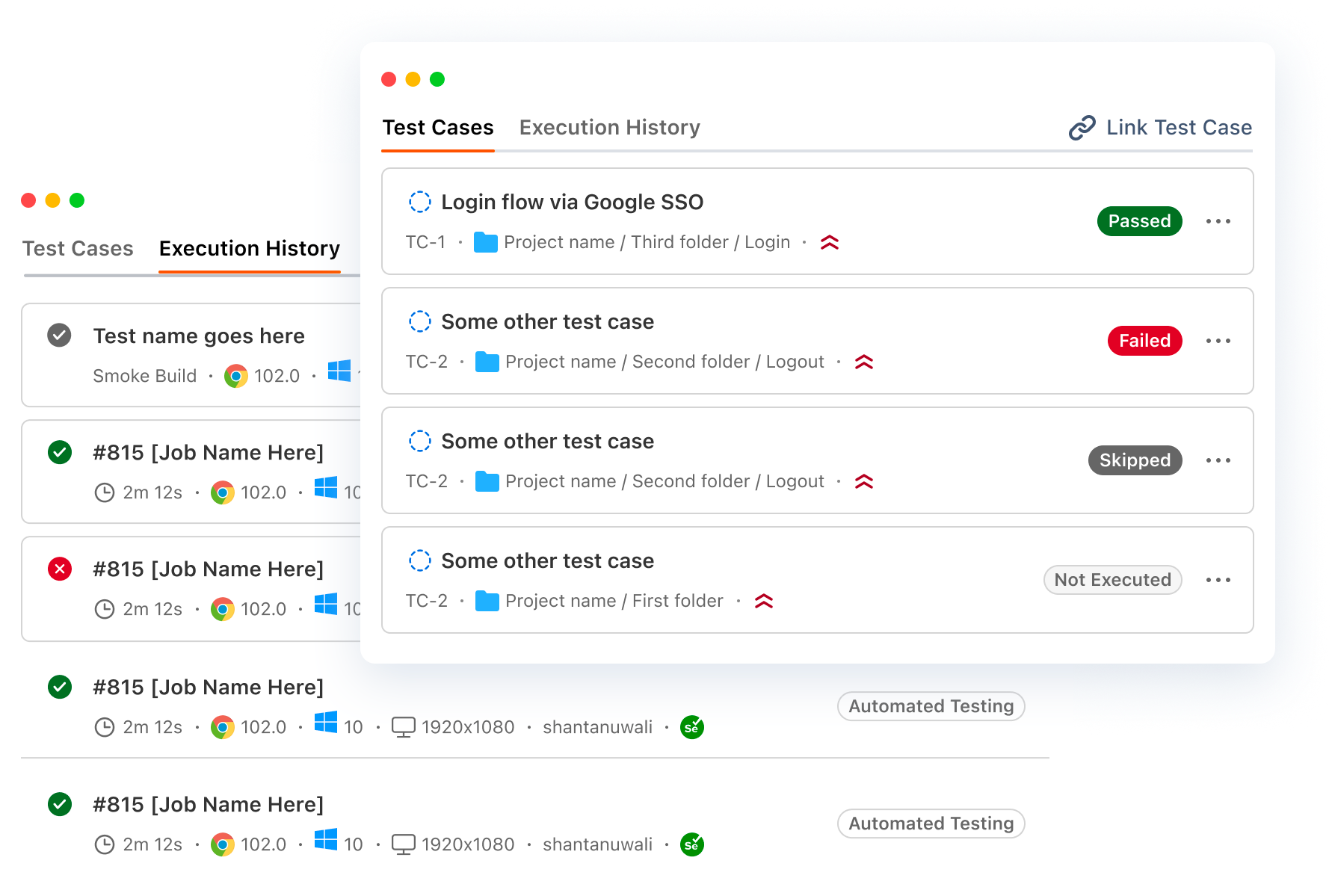Screen dimensions: 1332x896
Task: Open three-dot menu beside Not Executed badge
Action: click(x=1218, y=580)
